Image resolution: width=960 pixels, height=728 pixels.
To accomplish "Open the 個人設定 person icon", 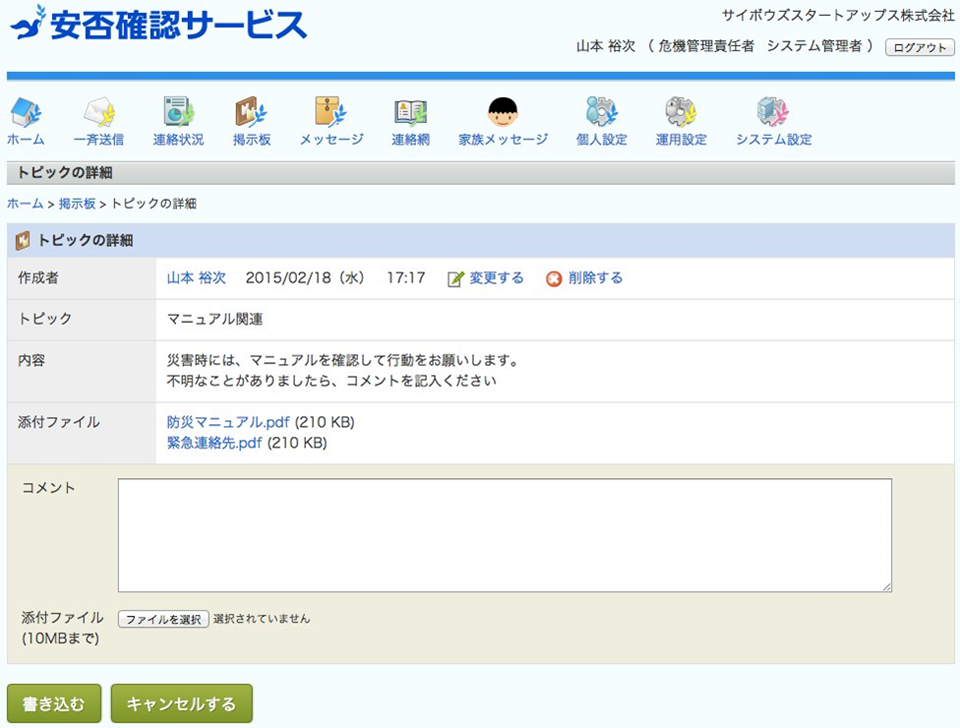I will 601,111.
